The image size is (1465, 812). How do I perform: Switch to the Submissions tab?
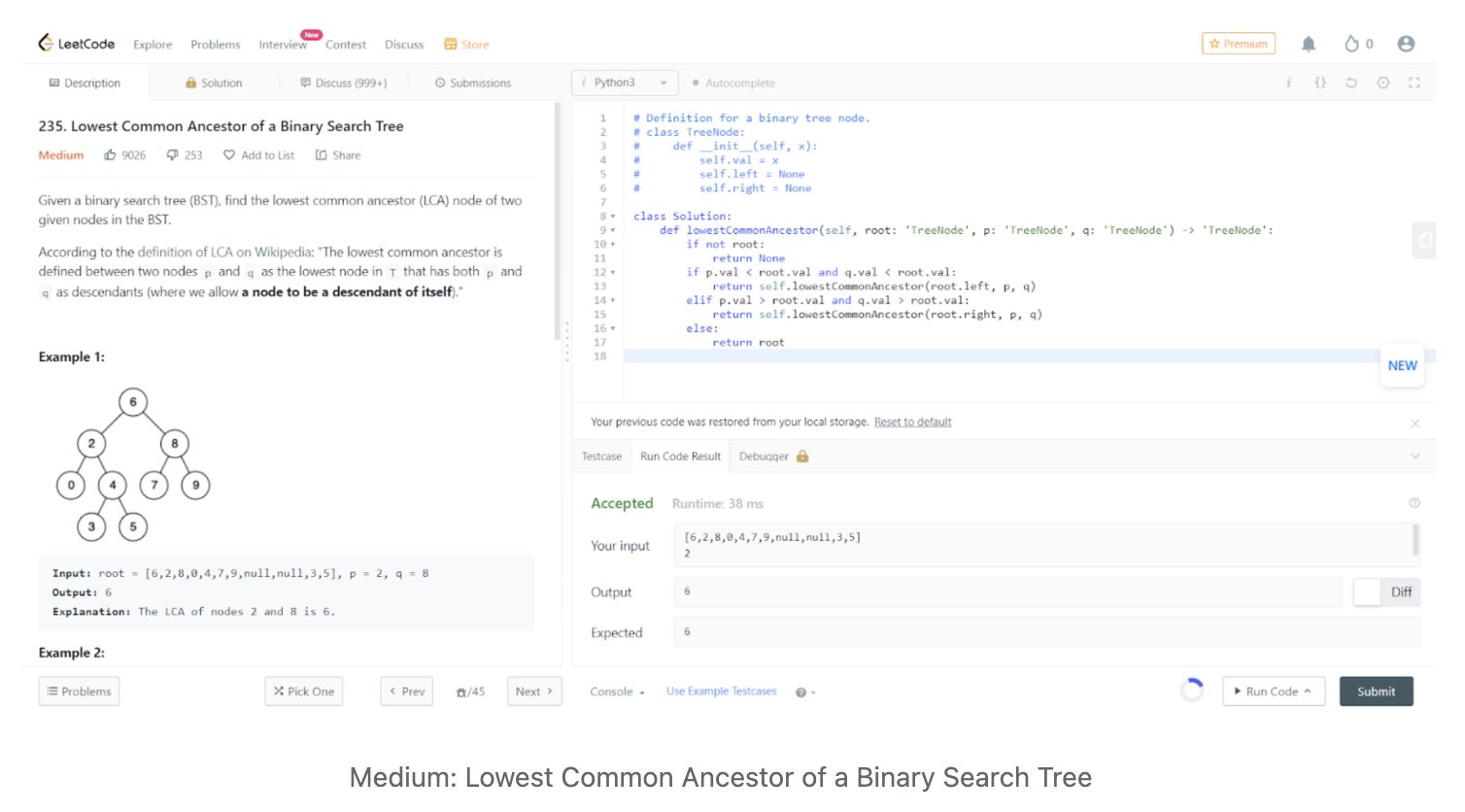click(x=472, y=84)
